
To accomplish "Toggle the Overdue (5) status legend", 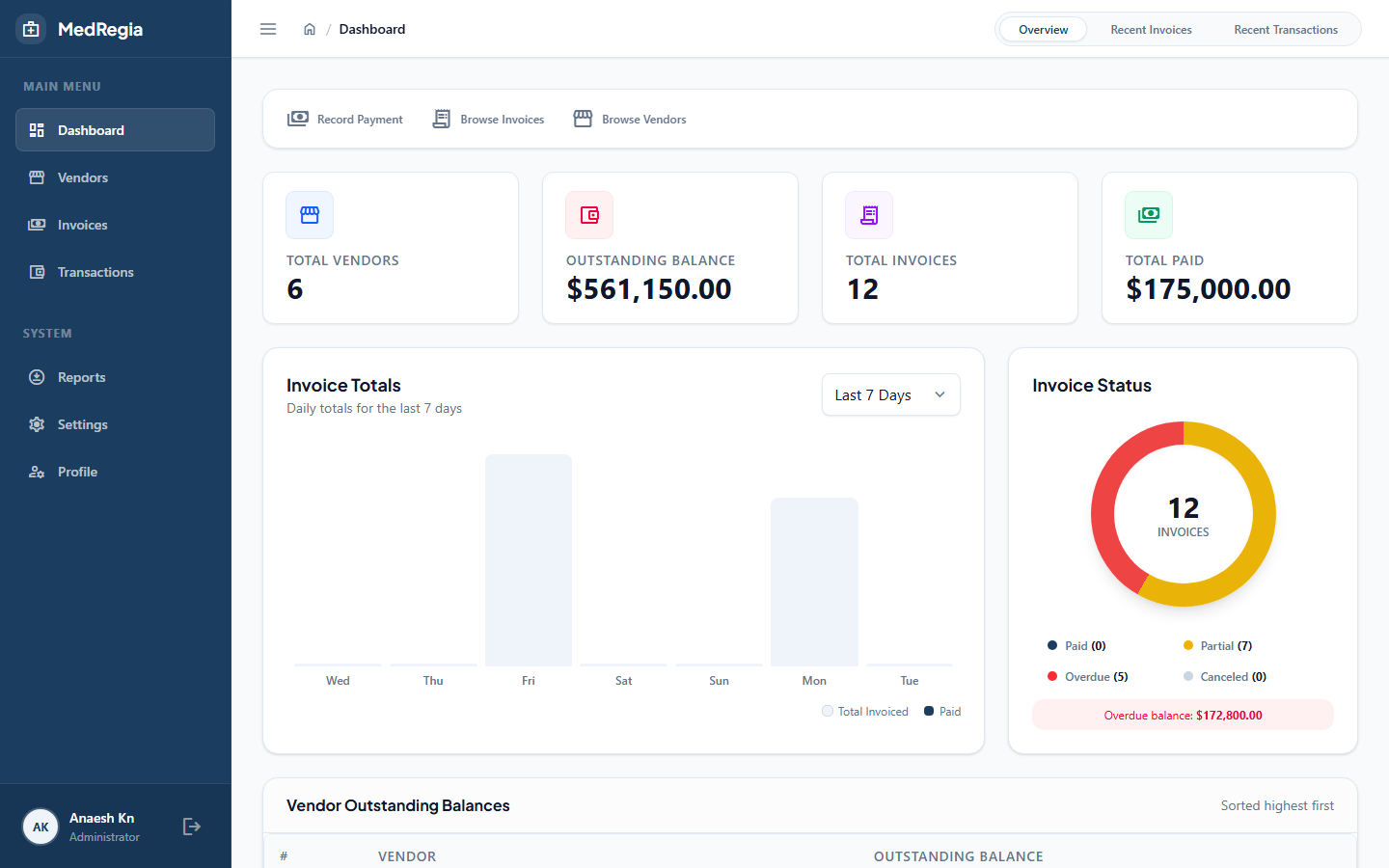I will click(x=1087, y=677).
